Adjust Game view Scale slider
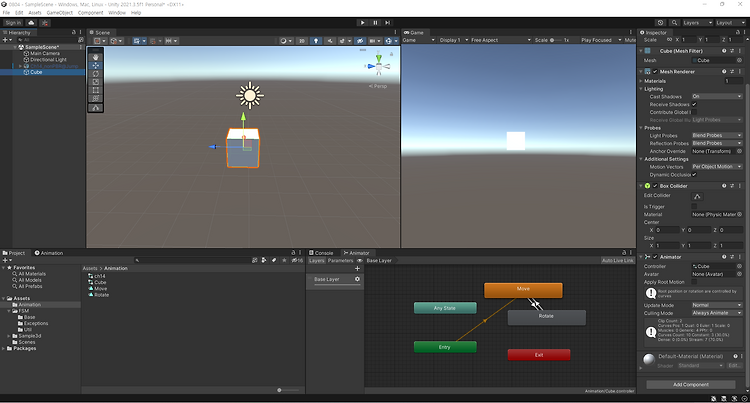The width and height of the screenshot is (750, 403). 555,40
